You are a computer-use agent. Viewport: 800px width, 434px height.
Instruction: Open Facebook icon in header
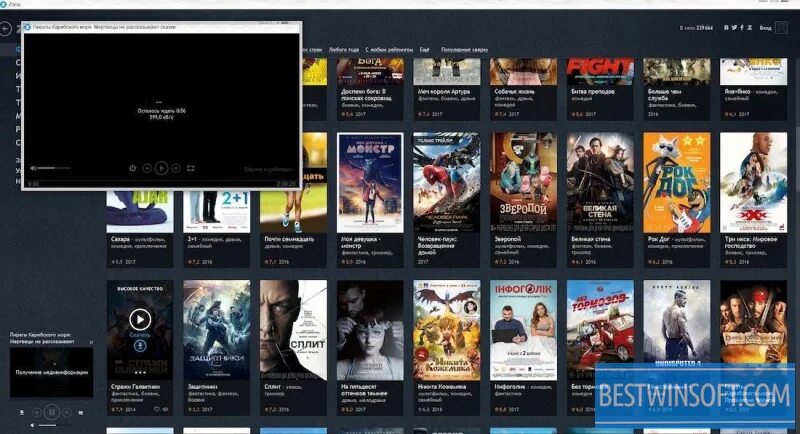pyautogui.click(x=742, y=28)
